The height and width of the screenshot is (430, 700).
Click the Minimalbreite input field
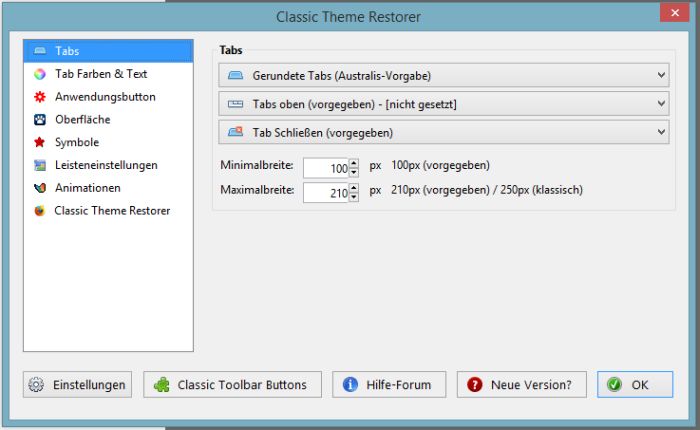326,168
